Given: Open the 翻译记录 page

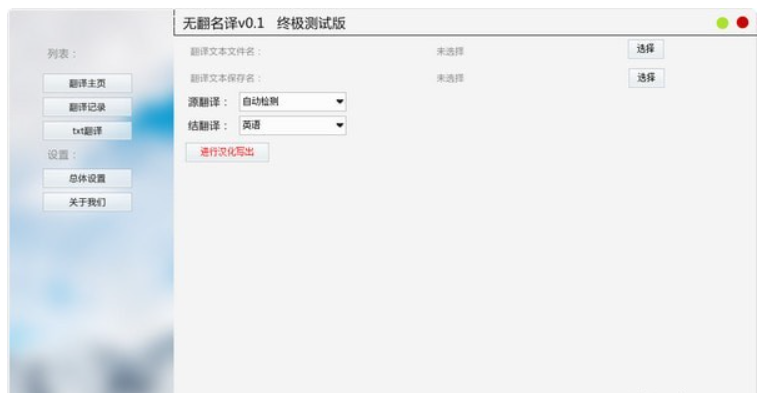Looking at the screenshot, I should point(87,107).
